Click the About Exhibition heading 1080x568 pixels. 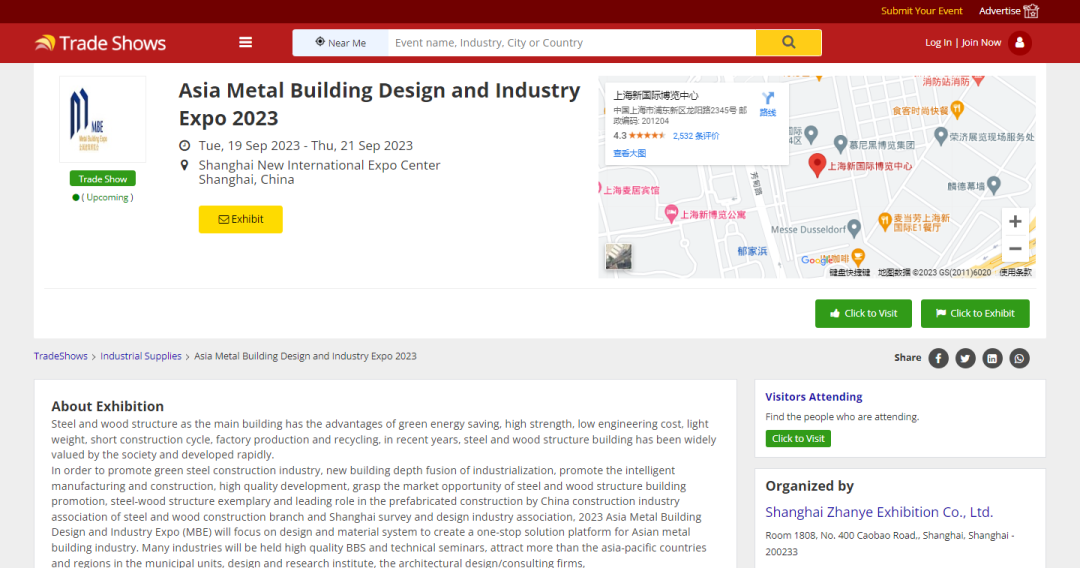tap(107, 406)
